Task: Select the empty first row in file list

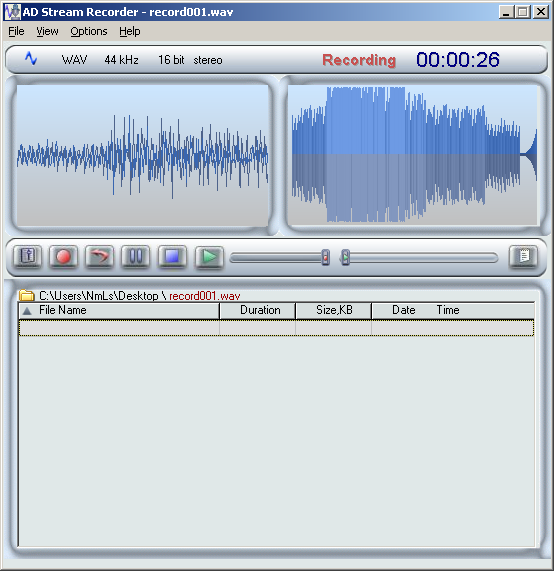Action: pos(276,328)
